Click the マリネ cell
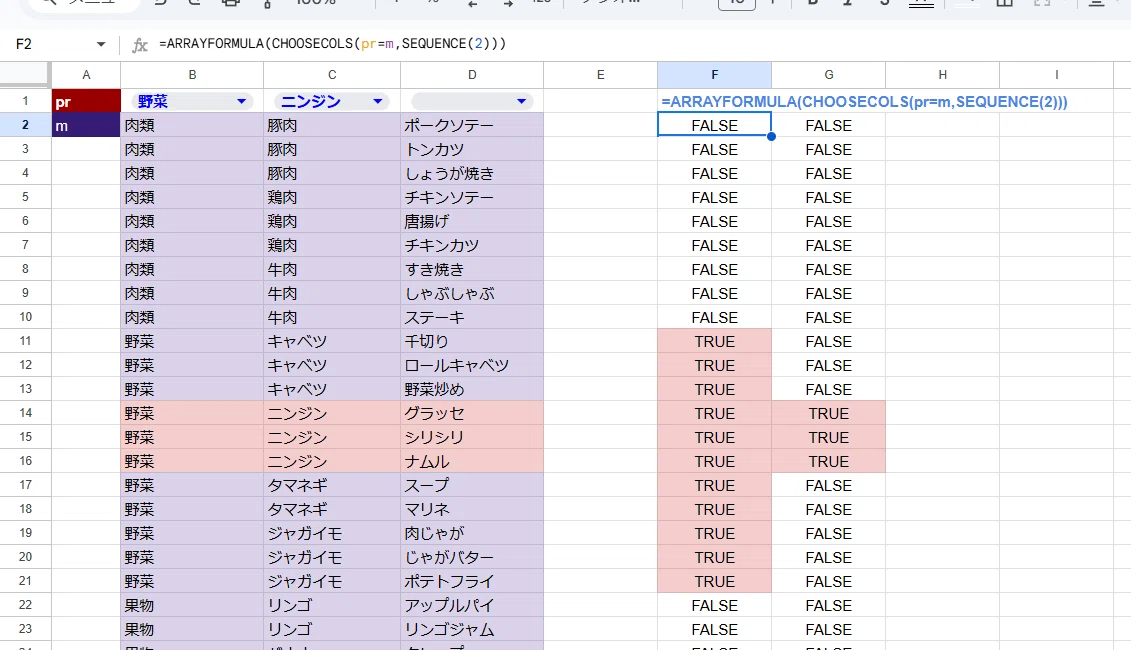 (472, 509)
